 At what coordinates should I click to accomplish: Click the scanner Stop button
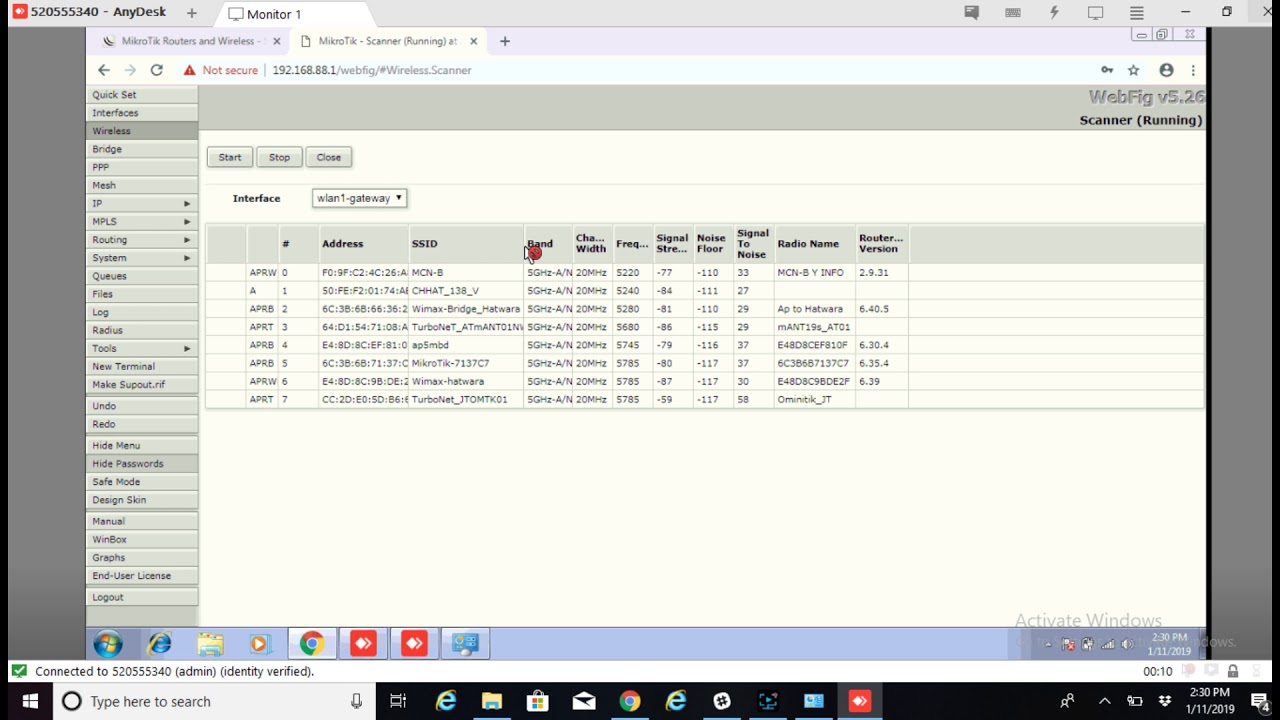(279, 157)
